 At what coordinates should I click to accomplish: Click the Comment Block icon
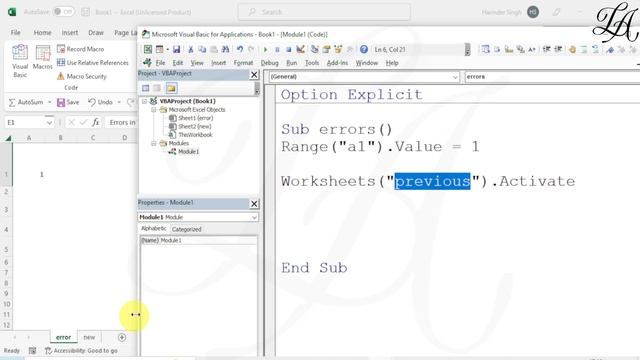click(584, 49)
